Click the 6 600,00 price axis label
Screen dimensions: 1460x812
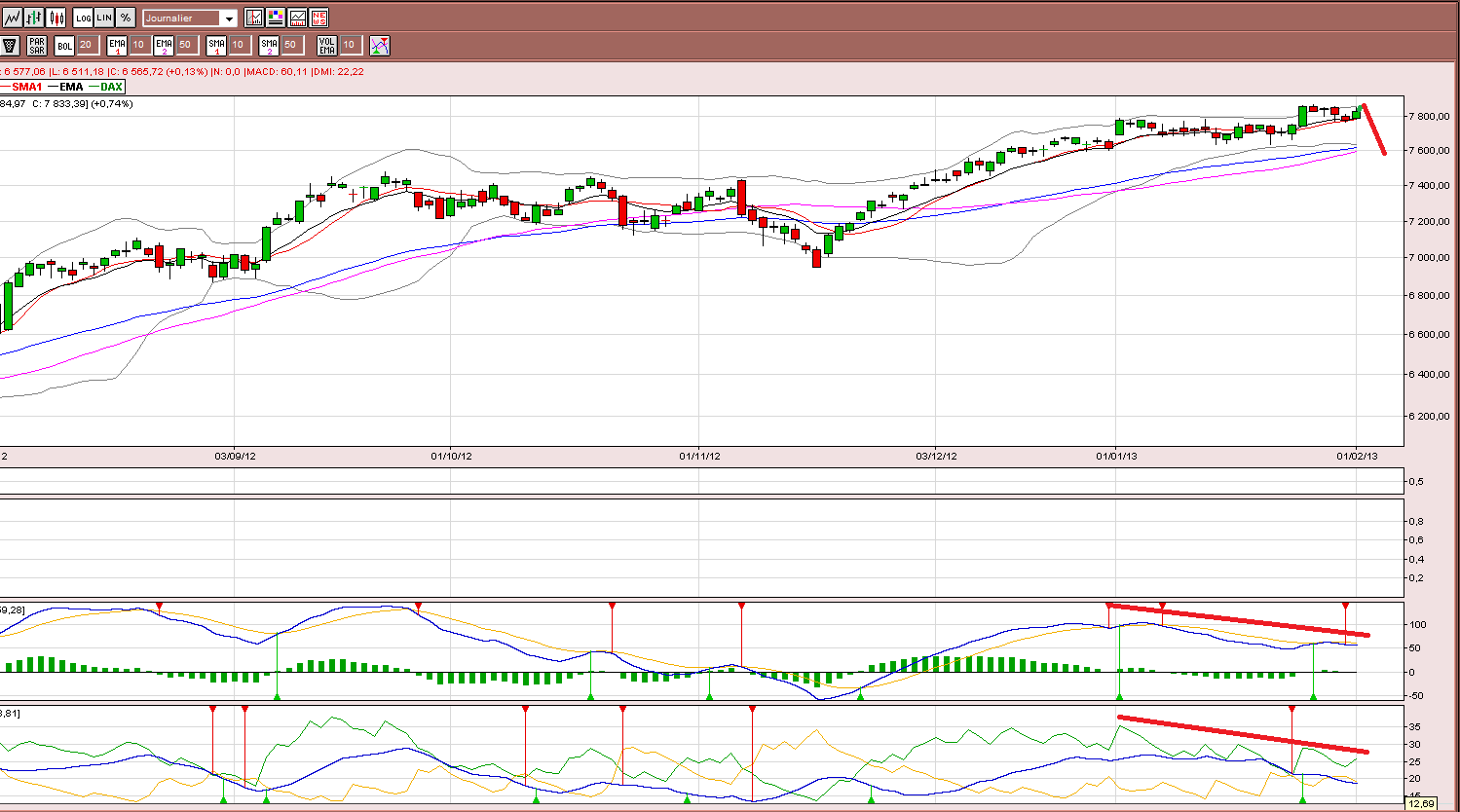pos(1431,334)
